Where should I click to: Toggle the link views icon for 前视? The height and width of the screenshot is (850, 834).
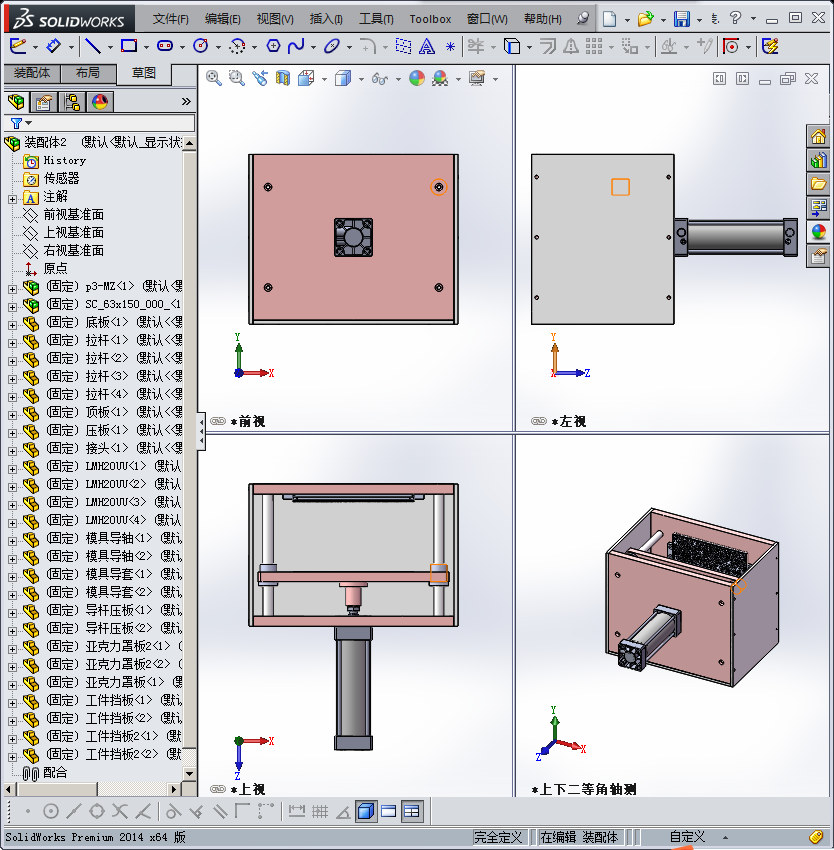217,421
